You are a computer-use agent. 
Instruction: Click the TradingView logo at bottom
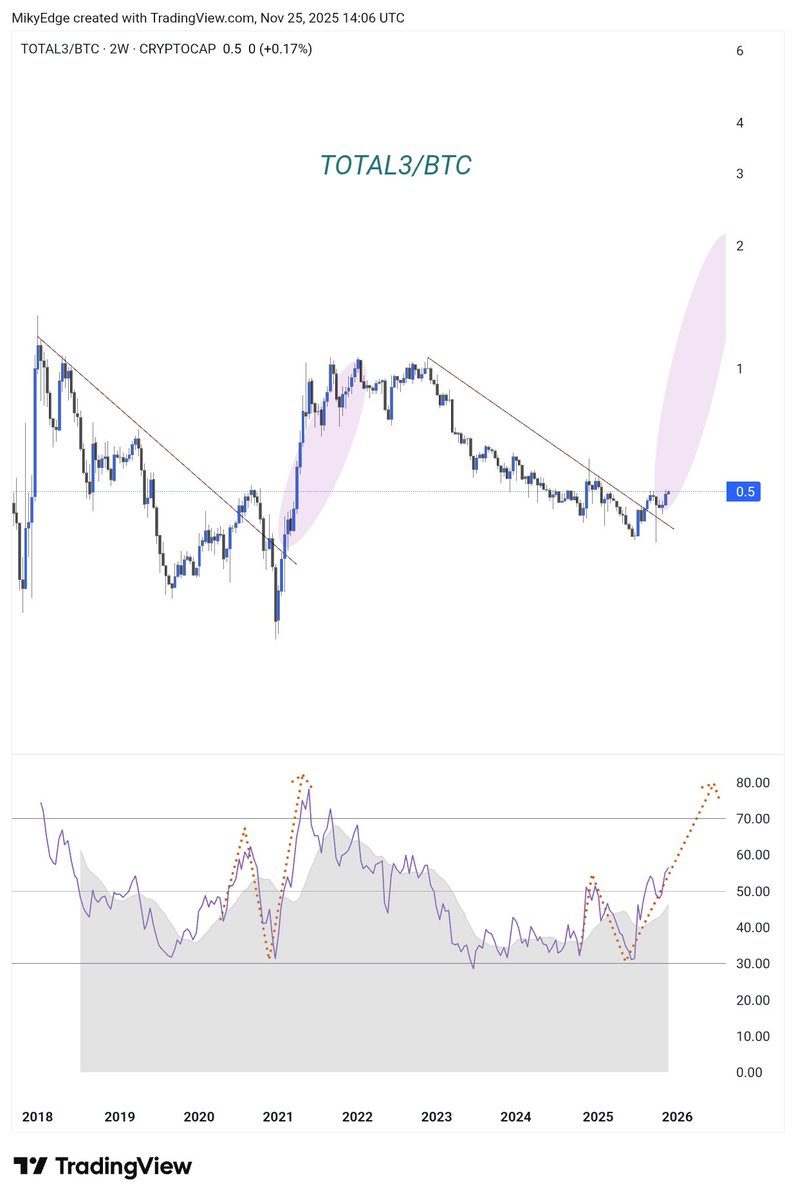102,1166
